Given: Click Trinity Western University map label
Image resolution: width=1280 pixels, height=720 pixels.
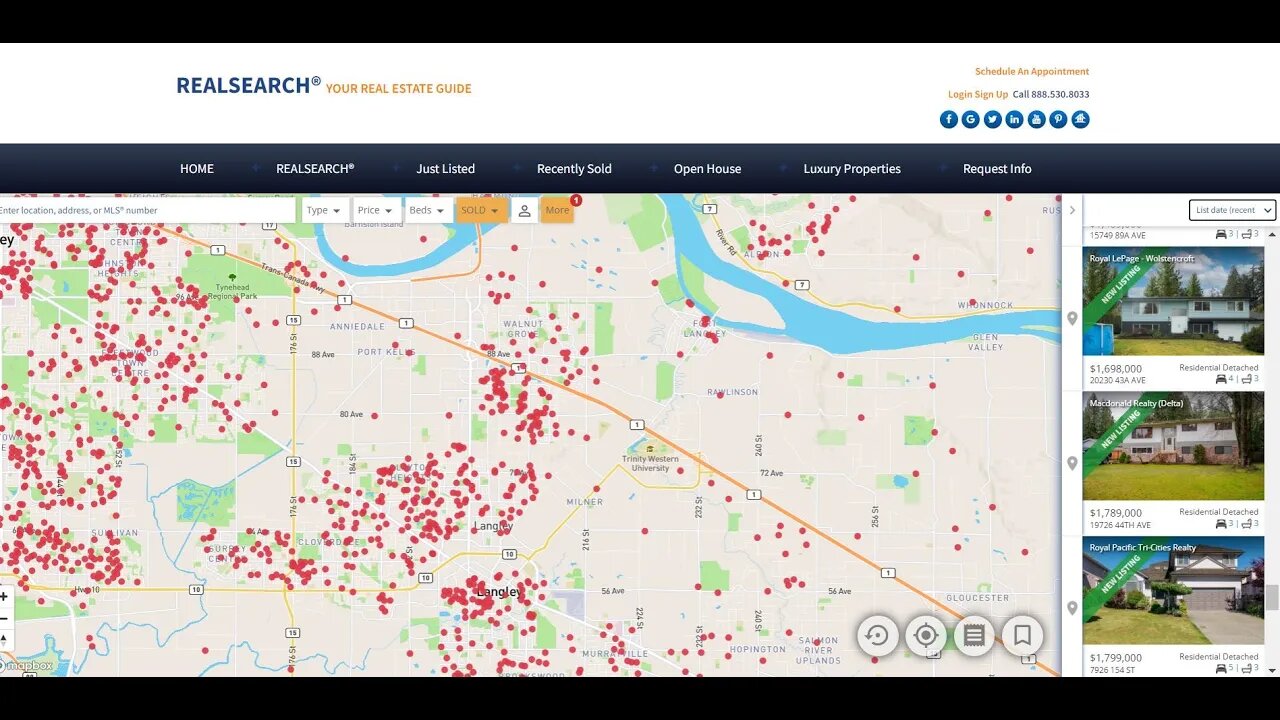Looking at the screenshot, I should point(650,463).
